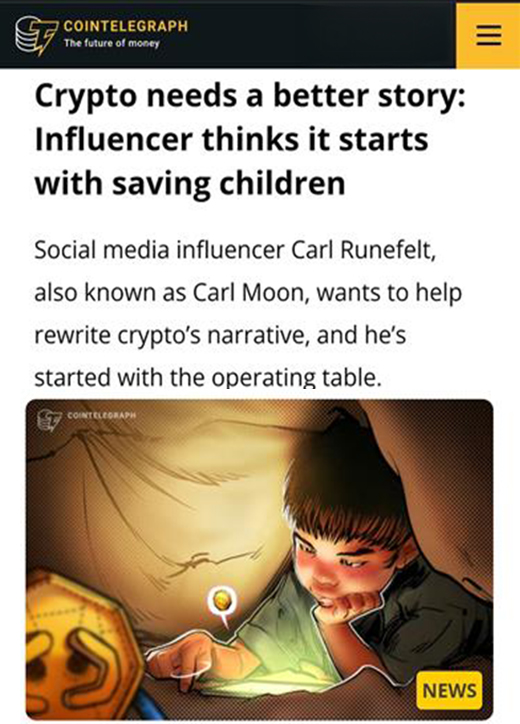This screenshot has height=724, width=520.
Task: Click the COINTELEGRAPH watermark text in image
Action: 102,415
